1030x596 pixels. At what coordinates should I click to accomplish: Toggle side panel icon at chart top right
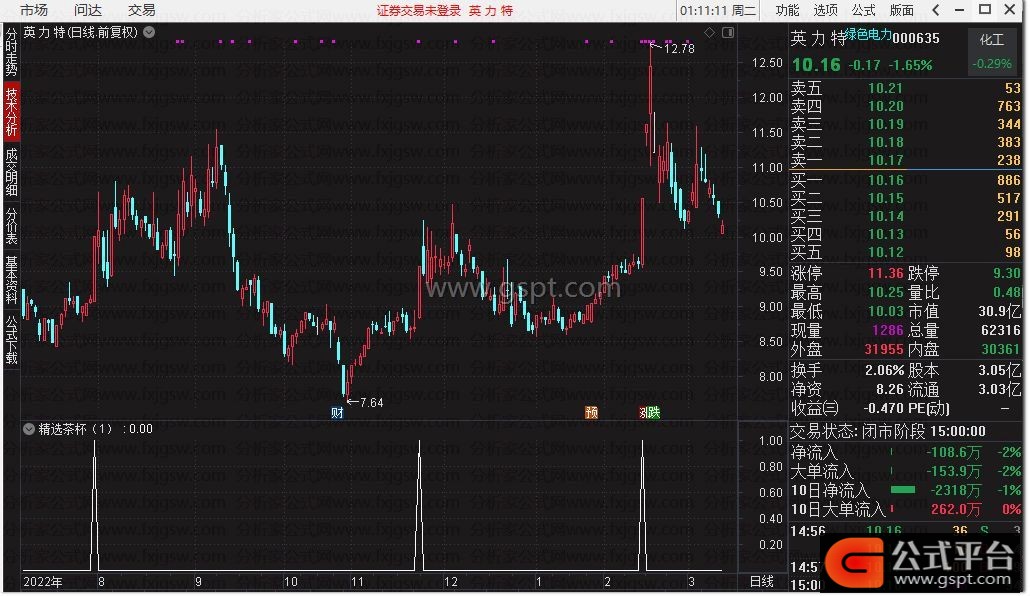[x=728, y=32]
